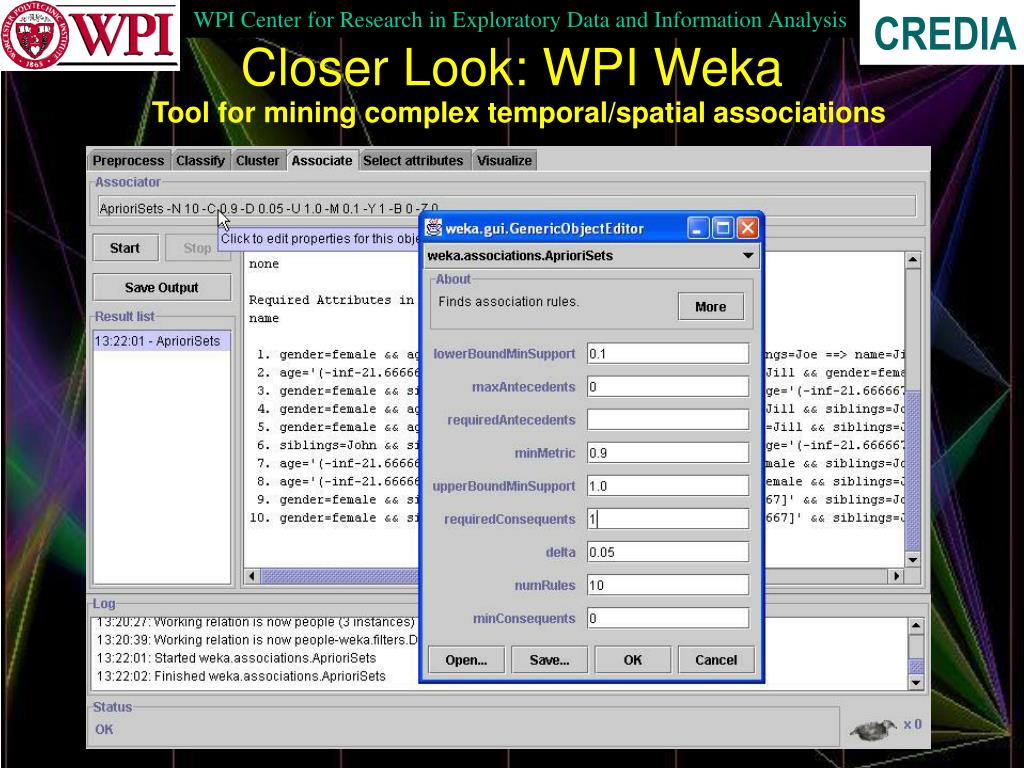The width and height of the screenshot is (1024, 768).
Task: Click the Stop button
Action: click(x=197, y=248)
